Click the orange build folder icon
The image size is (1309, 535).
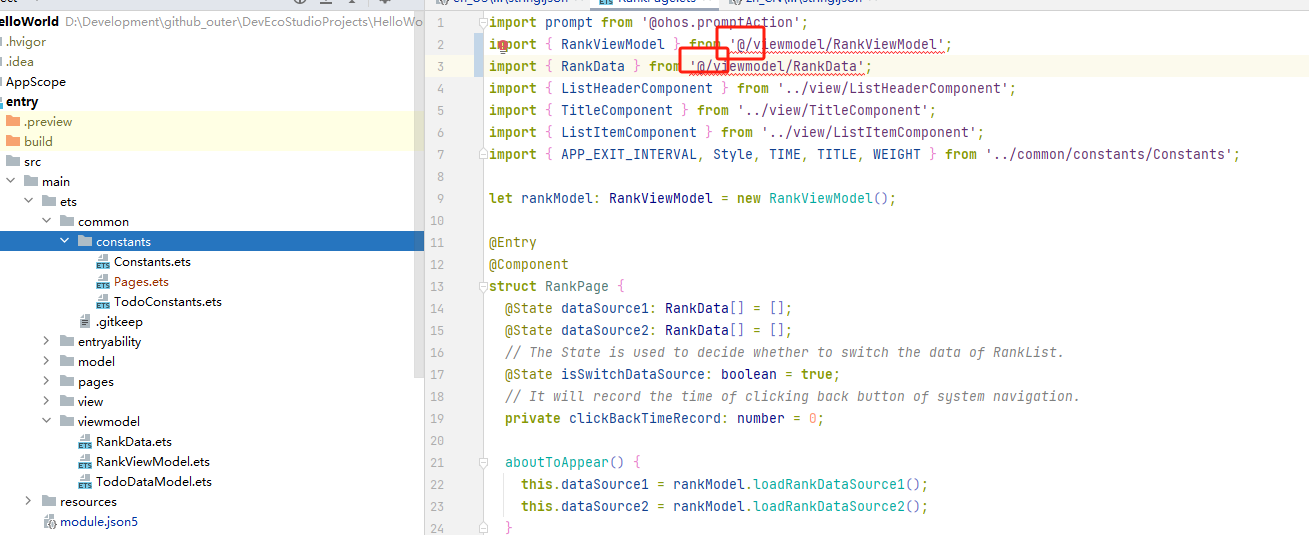point(13,142)
